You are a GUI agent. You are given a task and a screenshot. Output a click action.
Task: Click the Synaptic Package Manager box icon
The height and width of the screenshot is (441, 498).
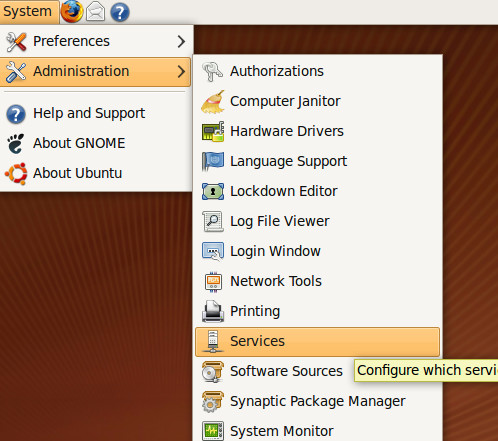(213, 402)
